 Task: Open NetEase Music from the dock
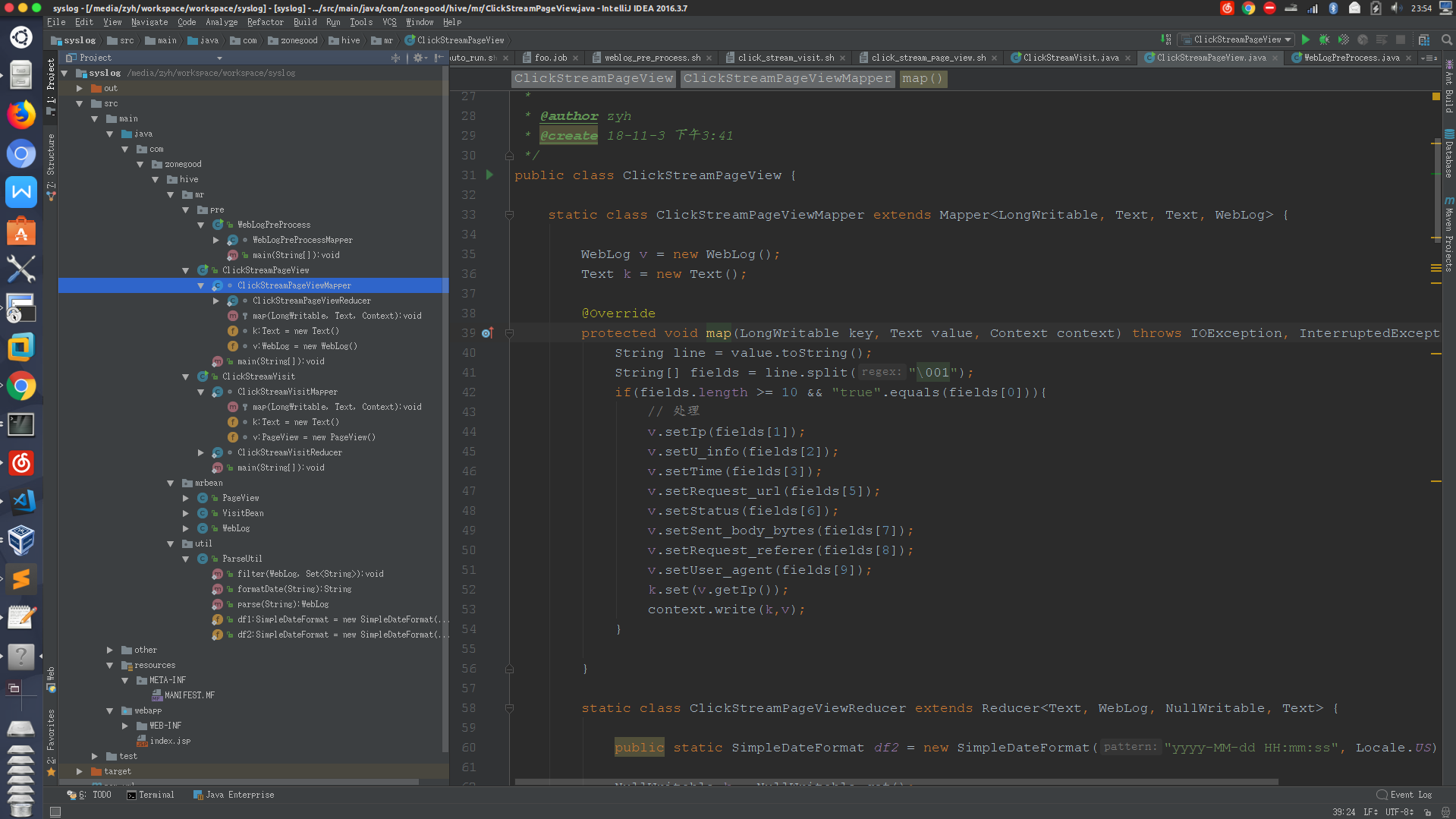21,462
